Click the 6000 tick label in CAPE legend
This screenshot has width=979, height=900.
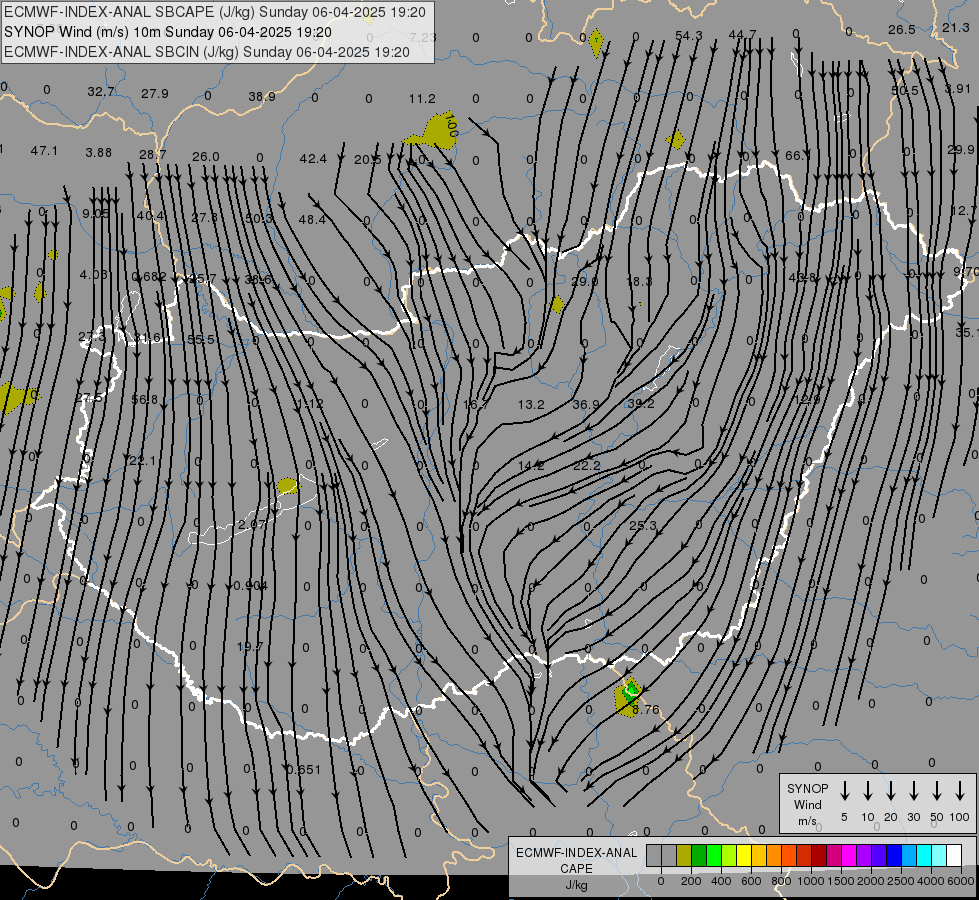pyautogui.click(x=960, y=881)
